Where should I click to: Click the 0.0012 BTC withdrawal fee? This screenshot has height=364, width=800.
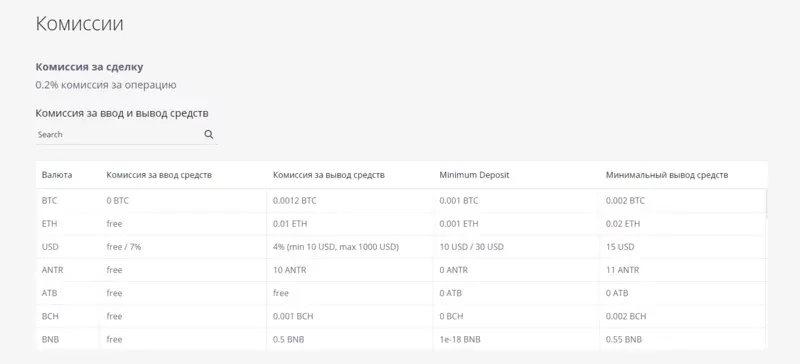pyautogui.click(x=294, y=201)
